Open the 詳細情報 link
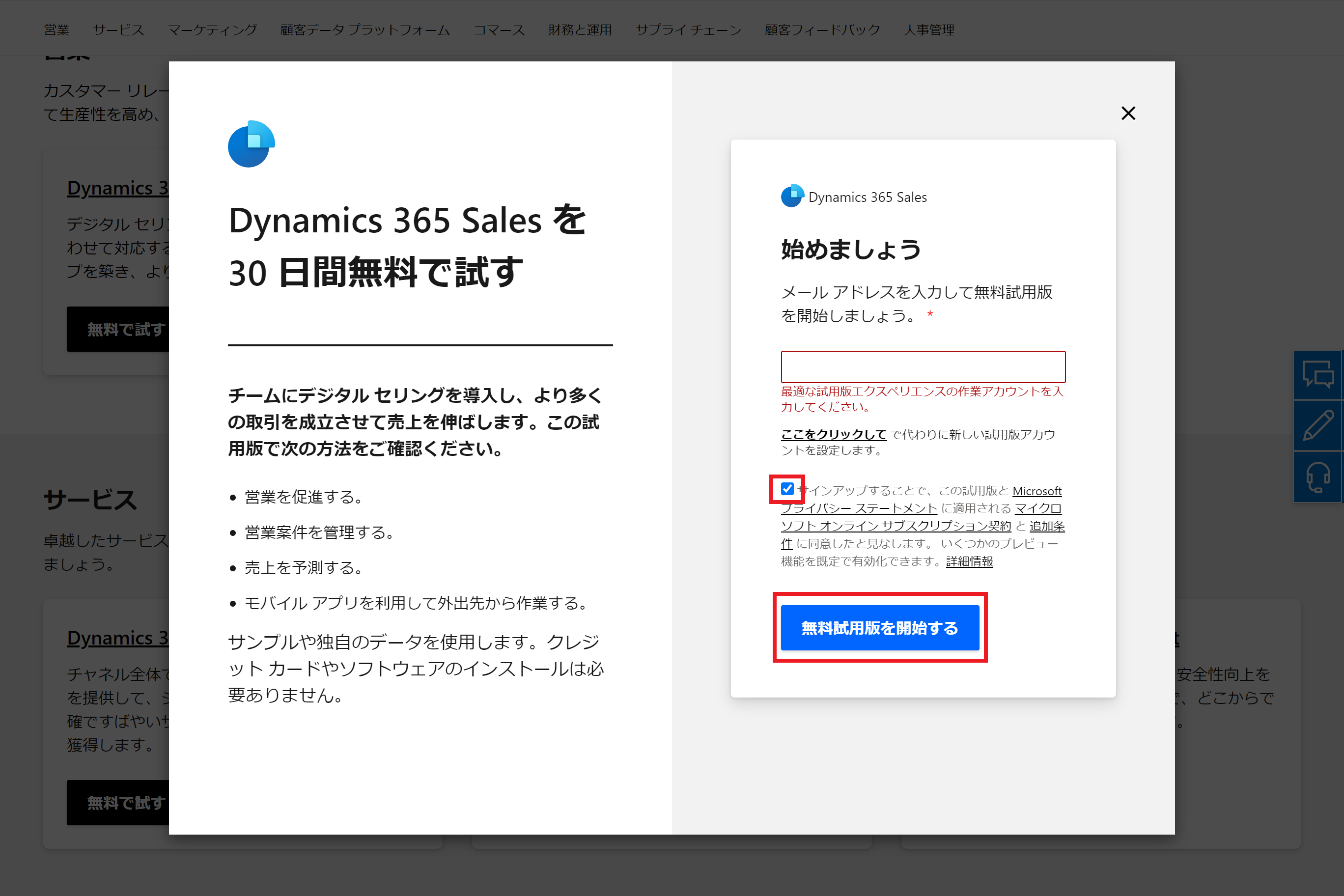 click(x=969, y=561)
